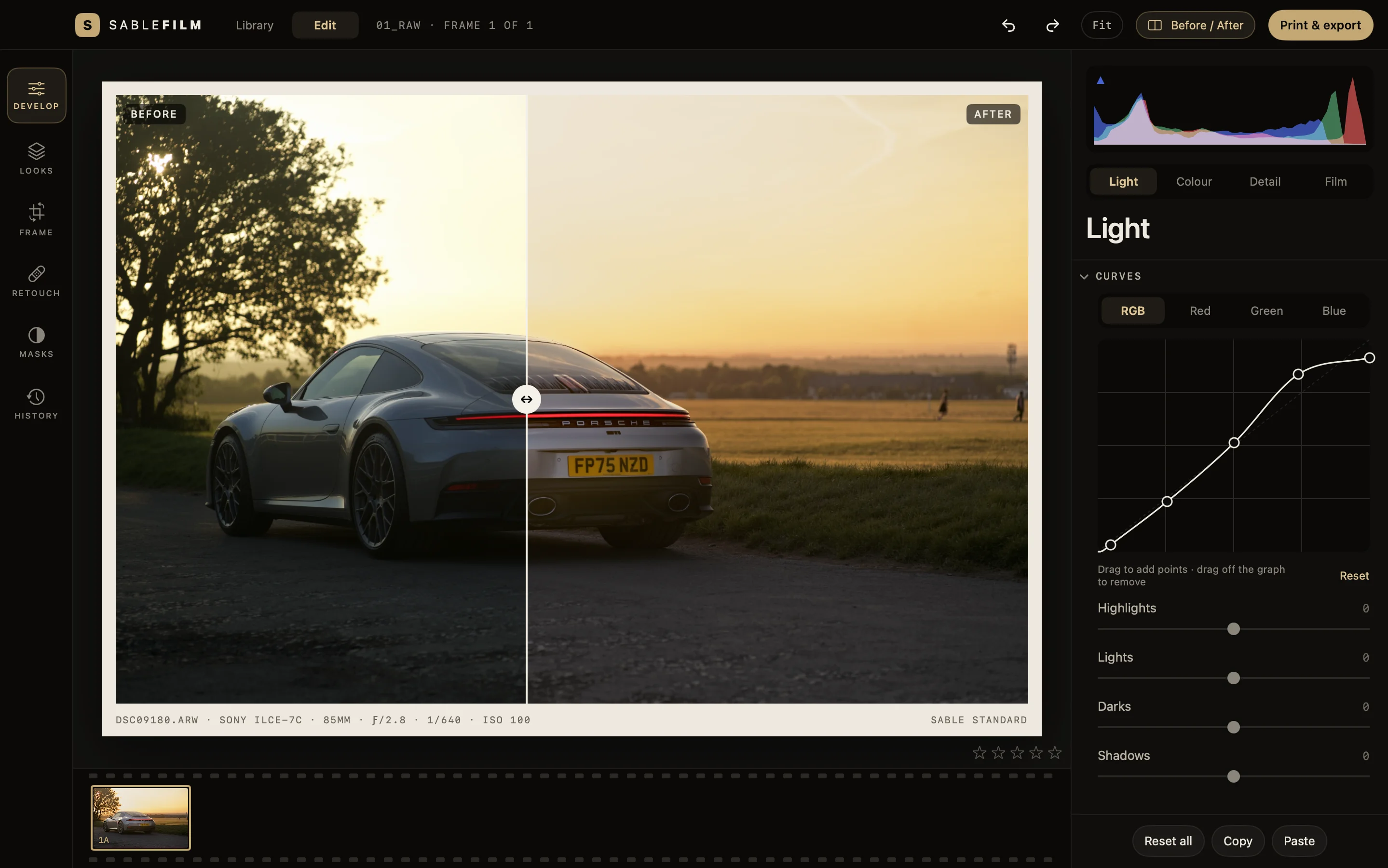Rate the photo three stars
Viewport: 1388px width, 868px height.
pyautogui.click(x=1017, y=752)
